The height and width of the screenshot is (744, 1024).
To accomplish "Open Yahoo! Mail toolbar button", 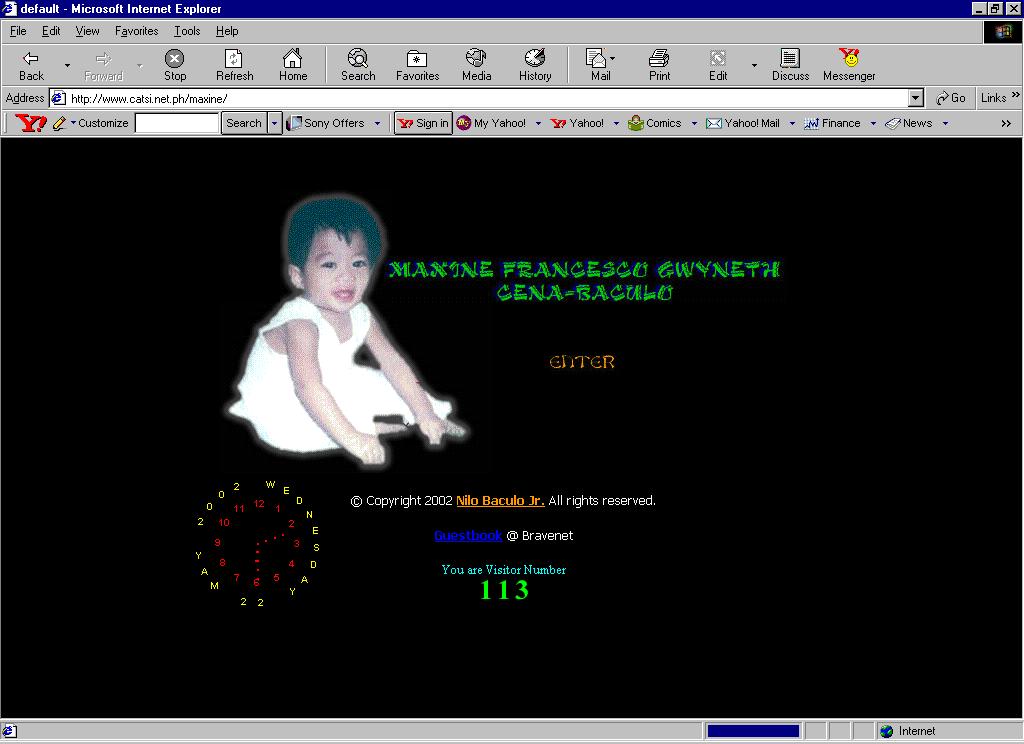I will 743,123.
